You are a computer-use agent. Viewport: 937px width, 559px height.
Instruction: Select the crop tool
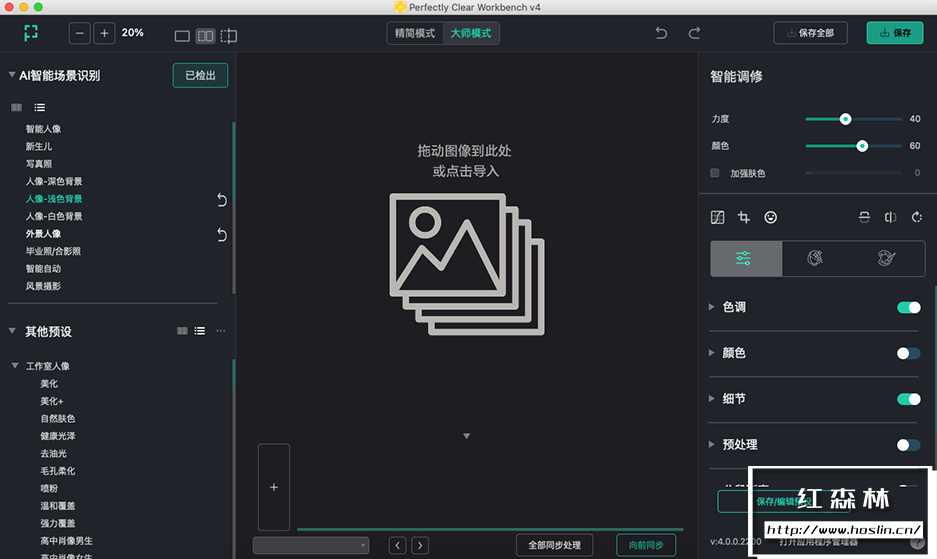744,217
